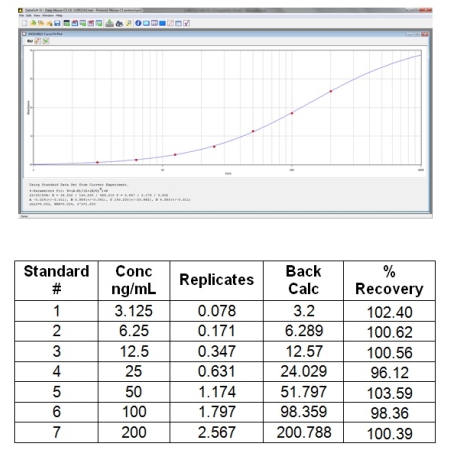
Task: Click the '% Recovery' column header
Action: coord(389,280)
